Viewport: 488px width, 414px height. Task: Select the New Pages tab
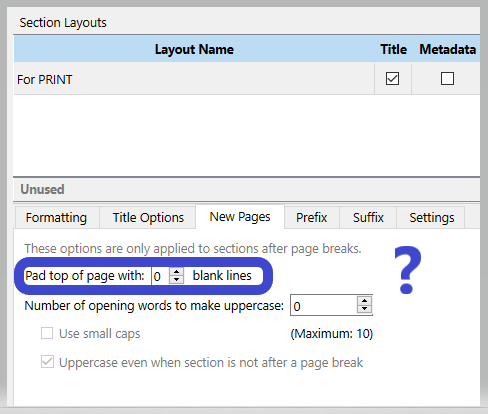coord(240,217)
